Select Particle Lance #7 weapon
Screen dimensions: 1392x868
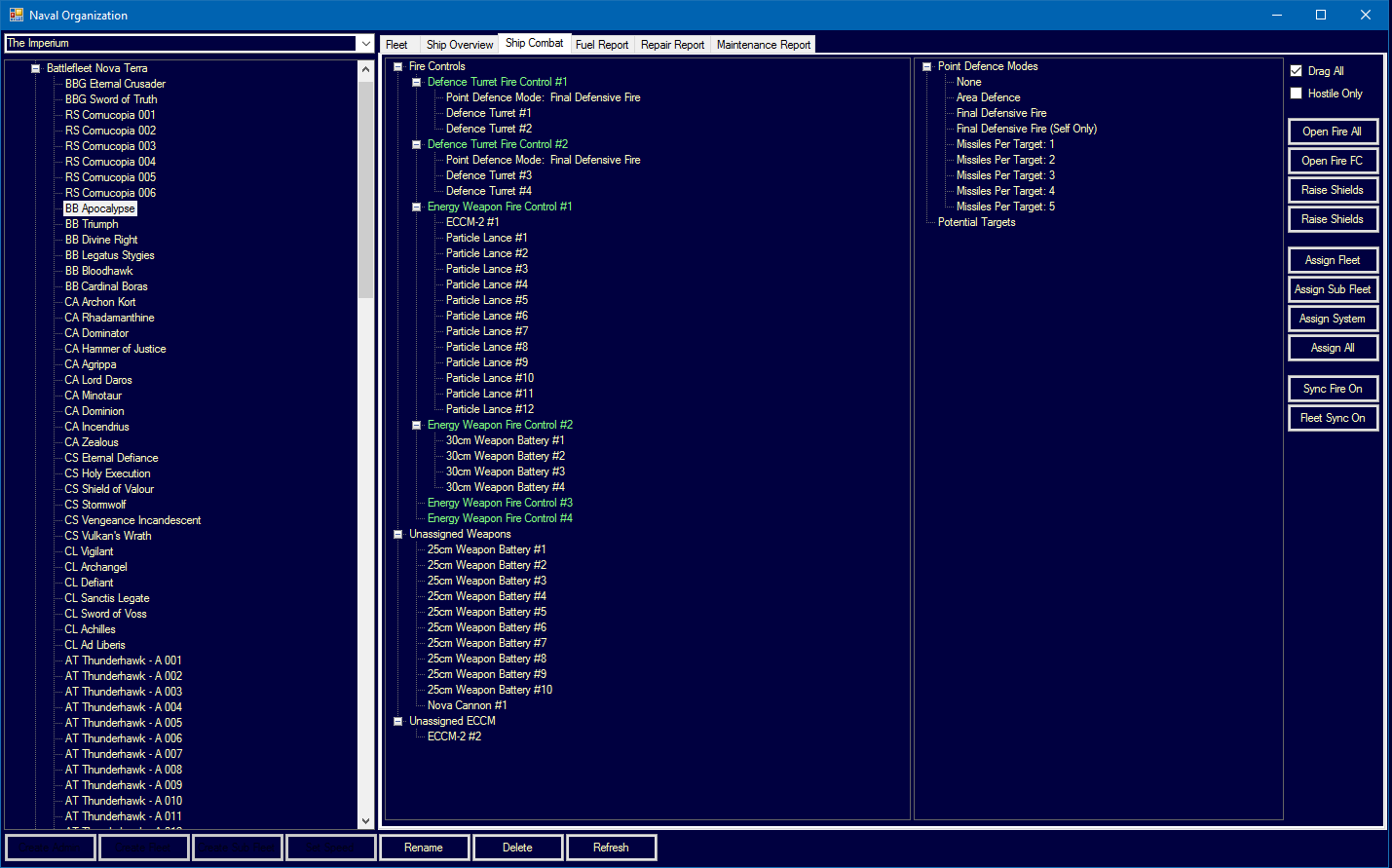point(487,331)
